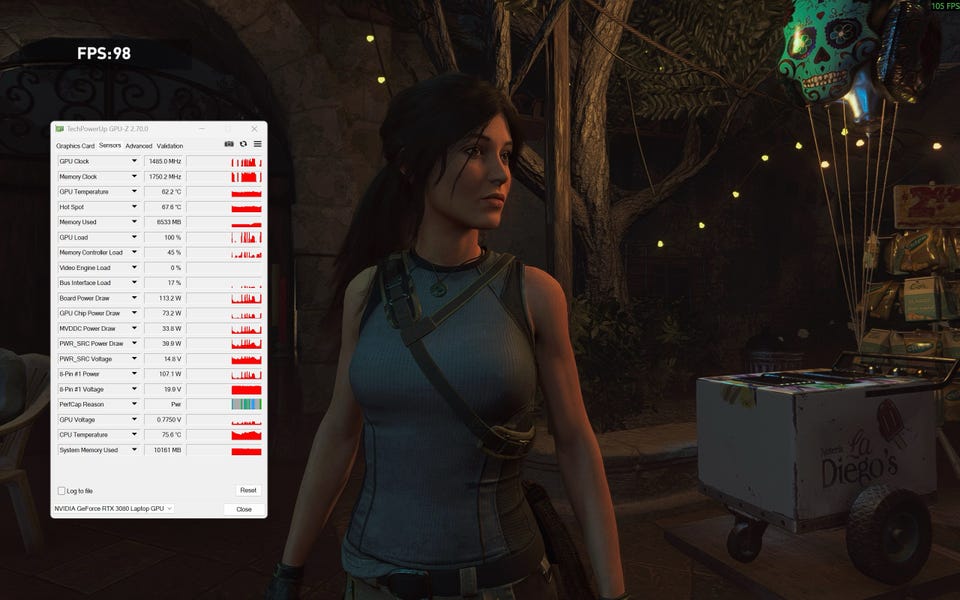Take a screenshot with the camera icon
Viewport: 960px width, 600px height.
tap(229, 144)
